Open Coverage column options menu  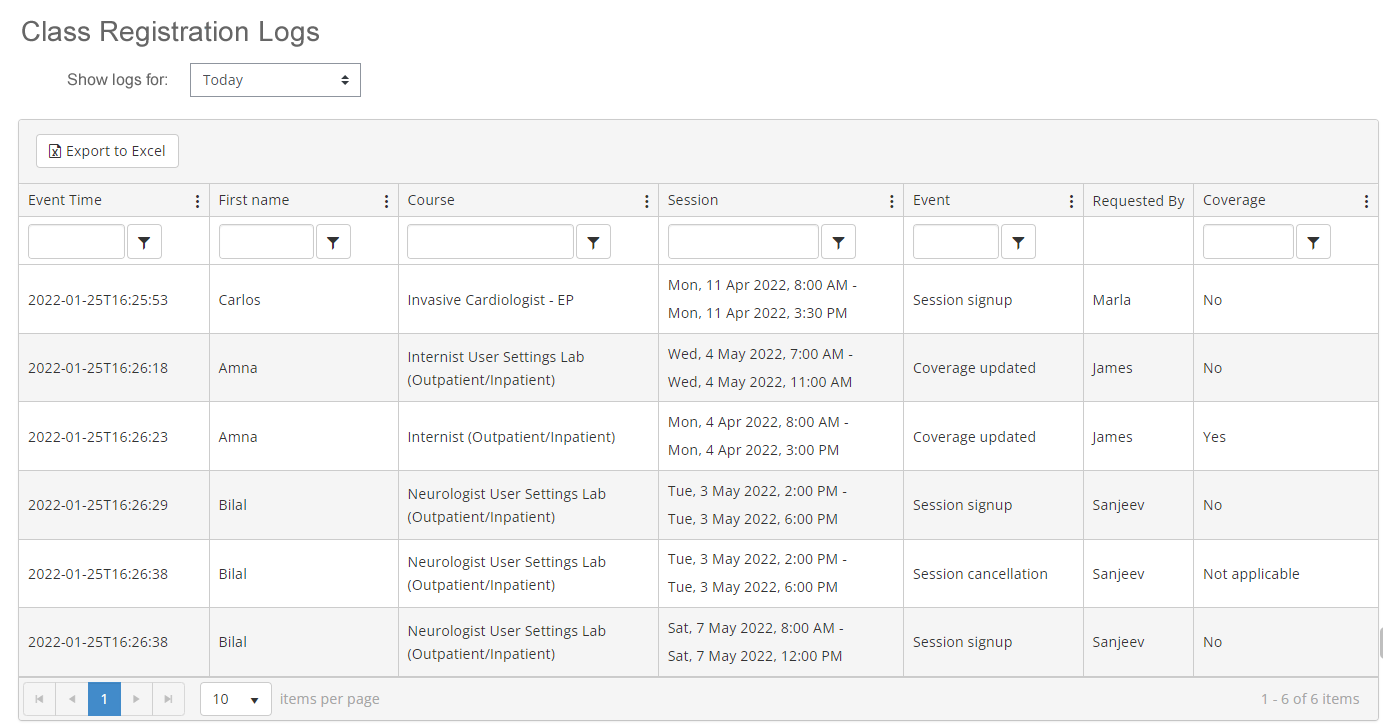tap(1366, 201)
